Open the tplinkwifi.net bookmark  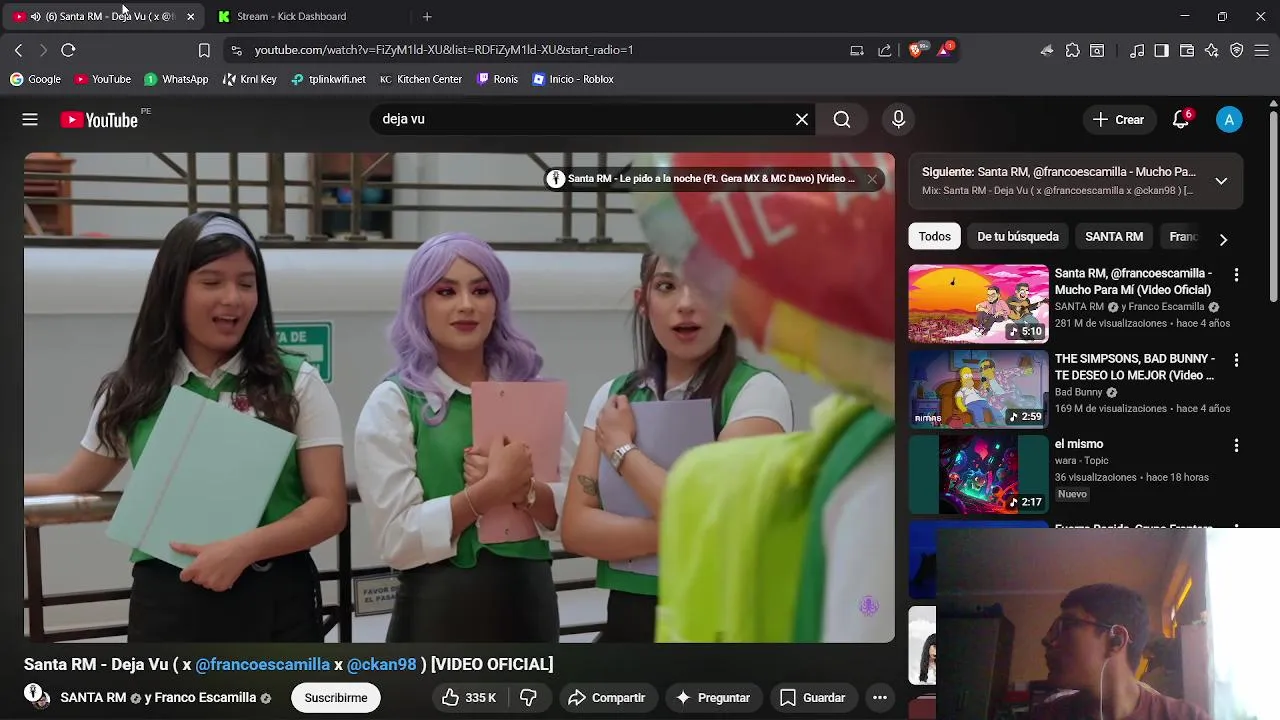point(328,79)
